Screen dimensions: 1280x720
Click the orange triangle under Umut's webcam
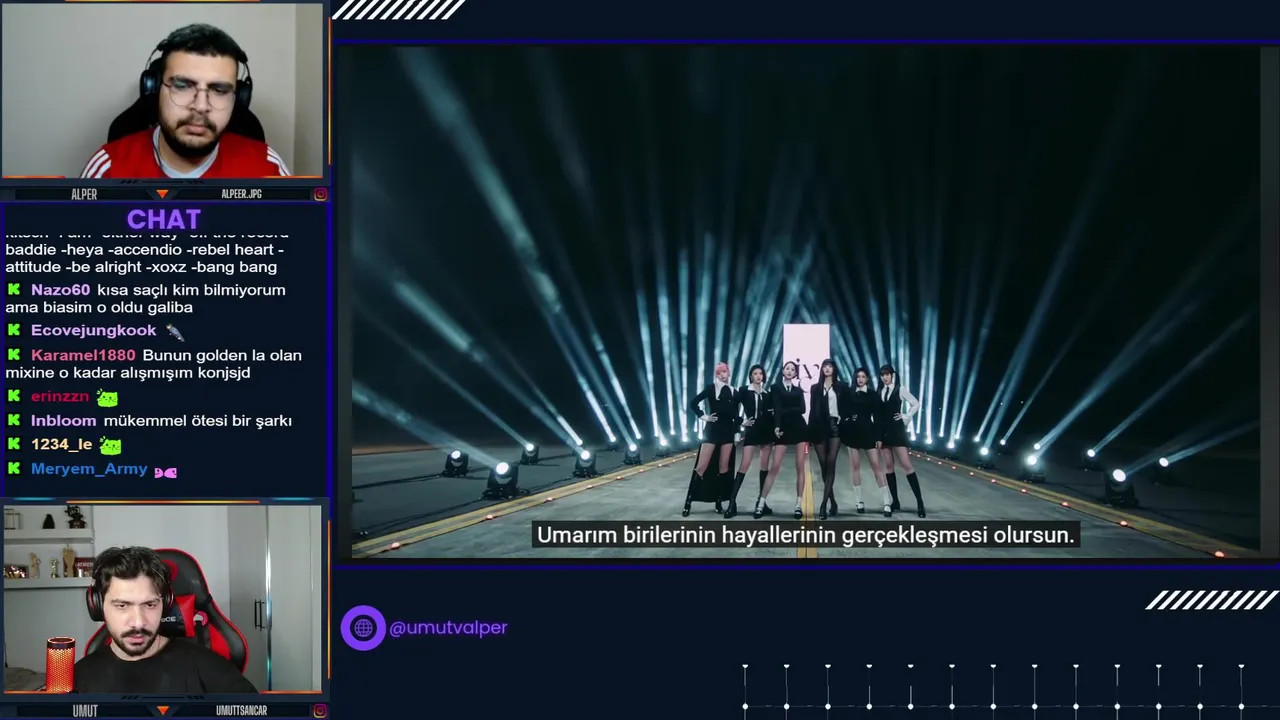[162, 711]
